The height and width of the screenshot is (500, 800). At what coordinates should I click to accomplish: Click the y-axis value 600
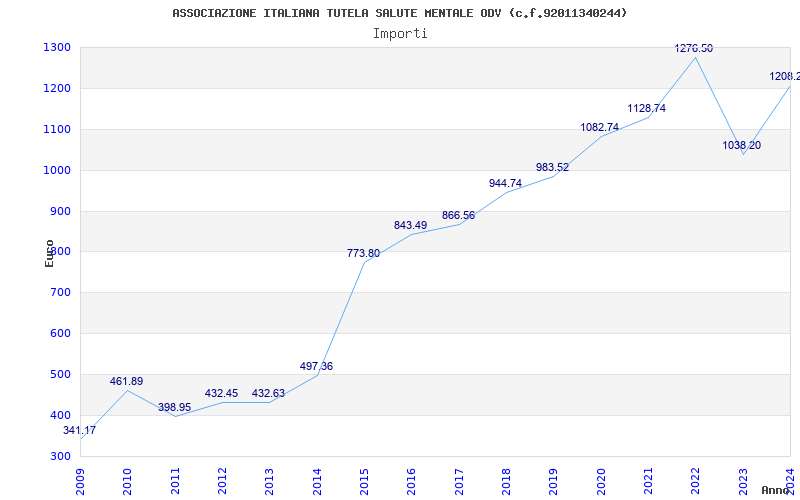click(61, 334)
